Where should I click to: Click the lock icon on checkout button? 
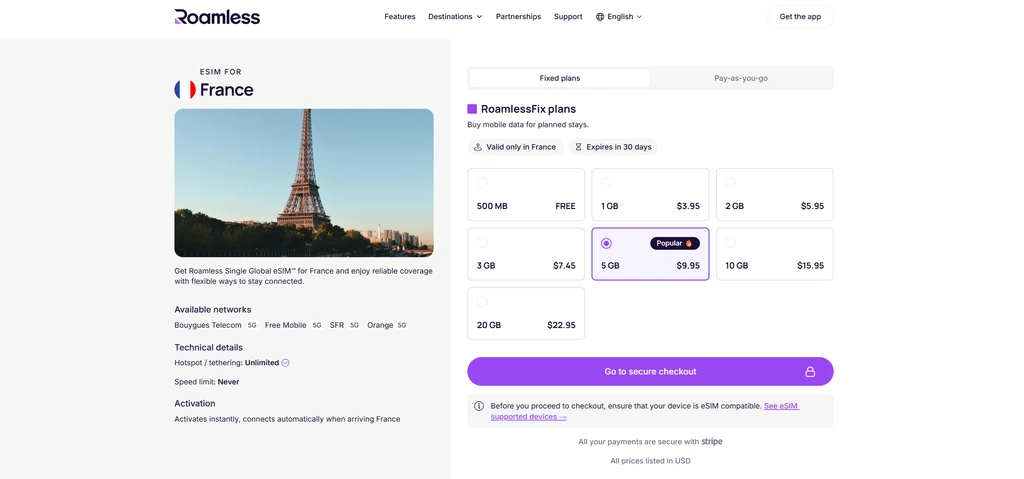tap(810, 371)
